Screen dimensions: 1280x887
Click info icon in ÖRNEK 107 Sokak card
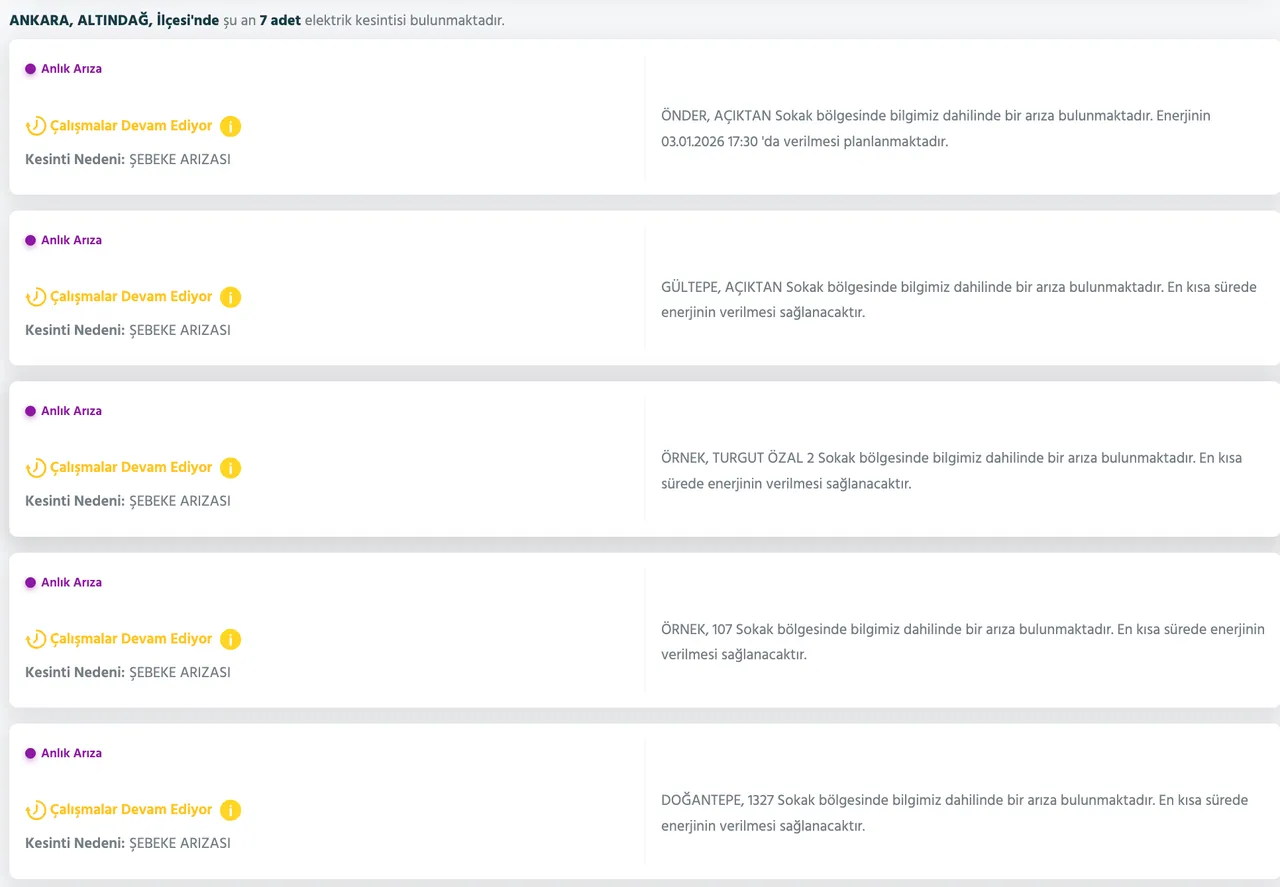[230, 639]
